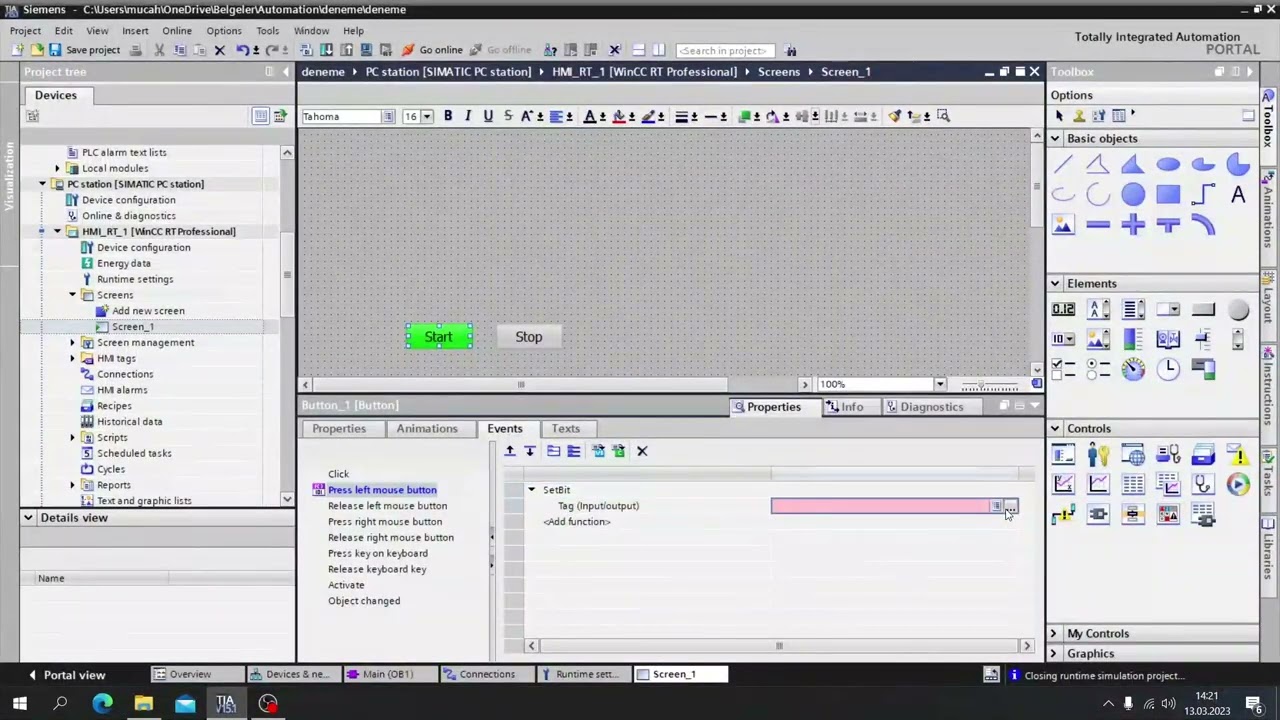The width and height of the screenshot is (1280, 720).
Task: Open font name Tahoma dropdown
Action: coord(388,117)
